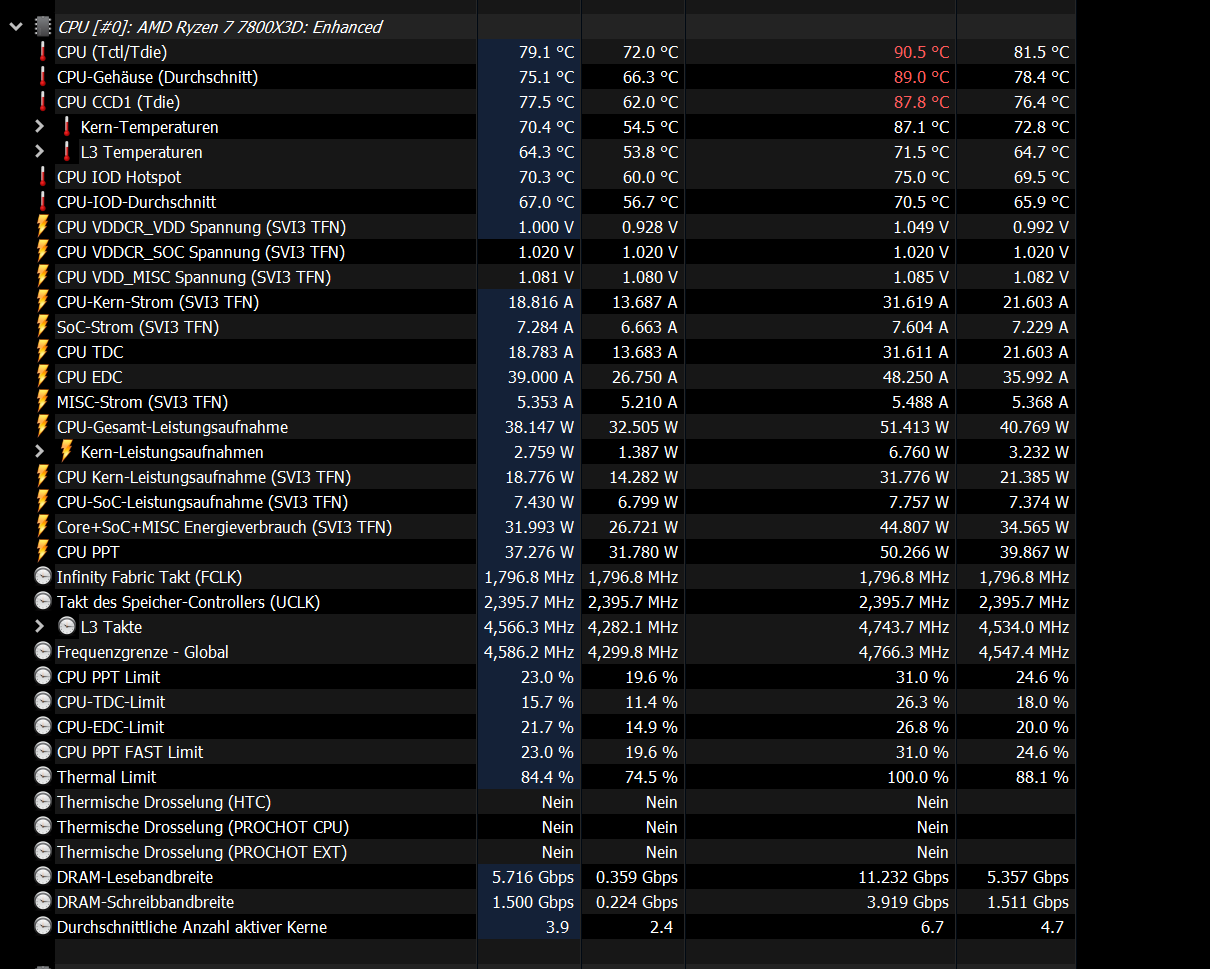Click the CPU chip icon in the header row

tap(43, 27)
